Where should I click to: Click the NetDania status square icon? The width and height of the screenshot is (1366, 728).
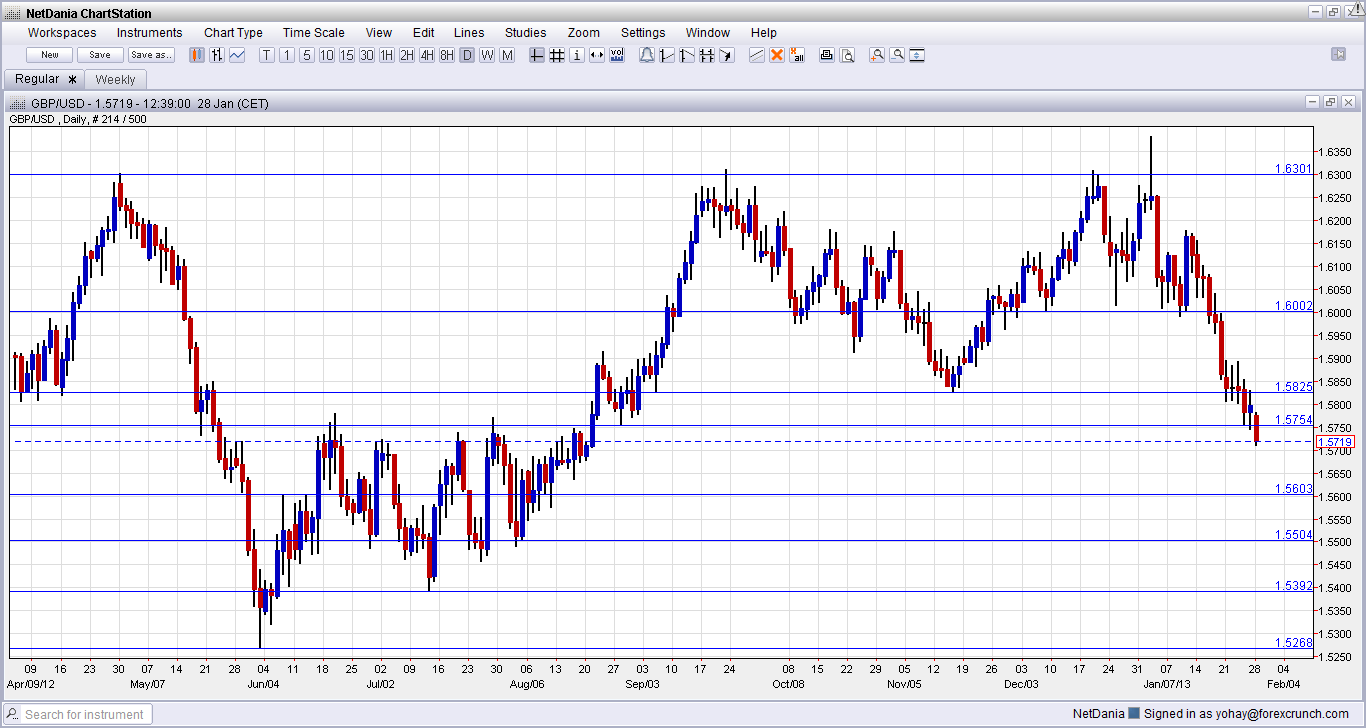point(1134,714)
